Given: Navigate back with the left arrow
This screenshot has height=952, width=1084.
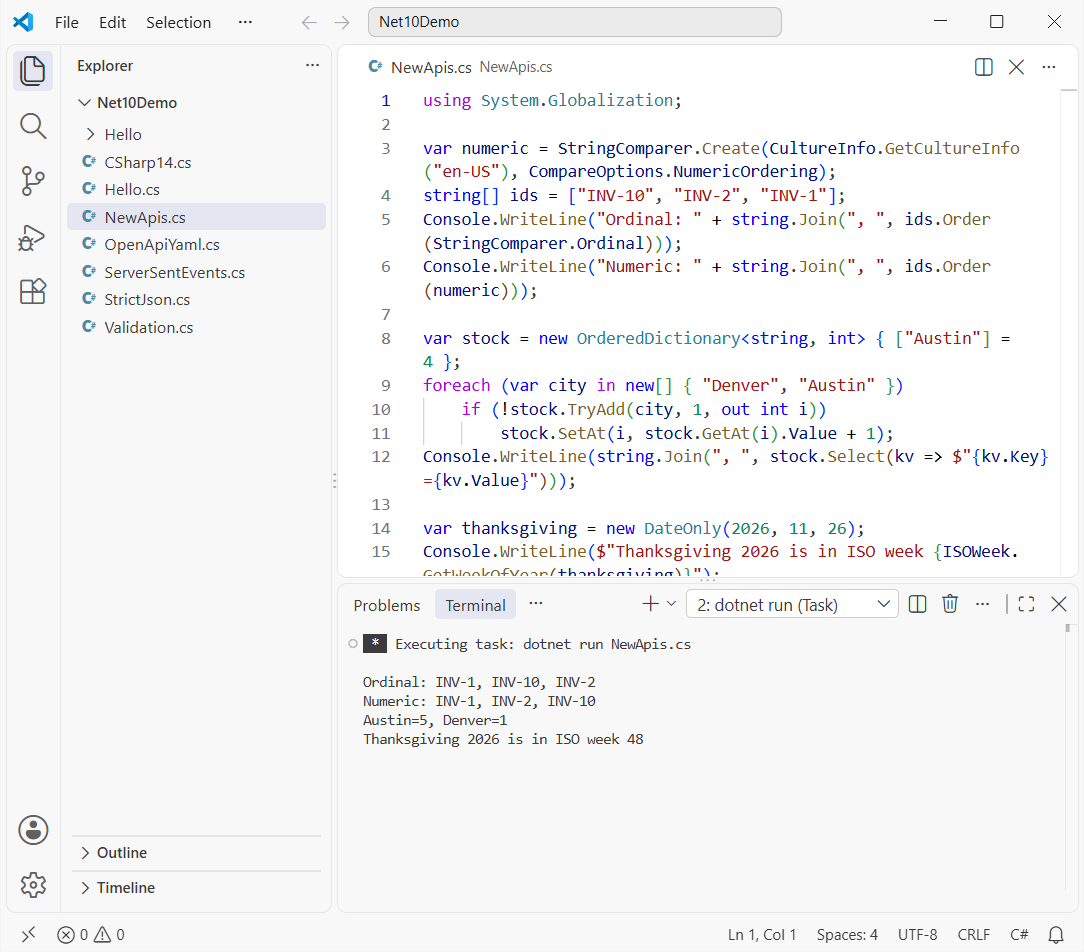Looking at the screenshot, I should (x=309, y=22).
